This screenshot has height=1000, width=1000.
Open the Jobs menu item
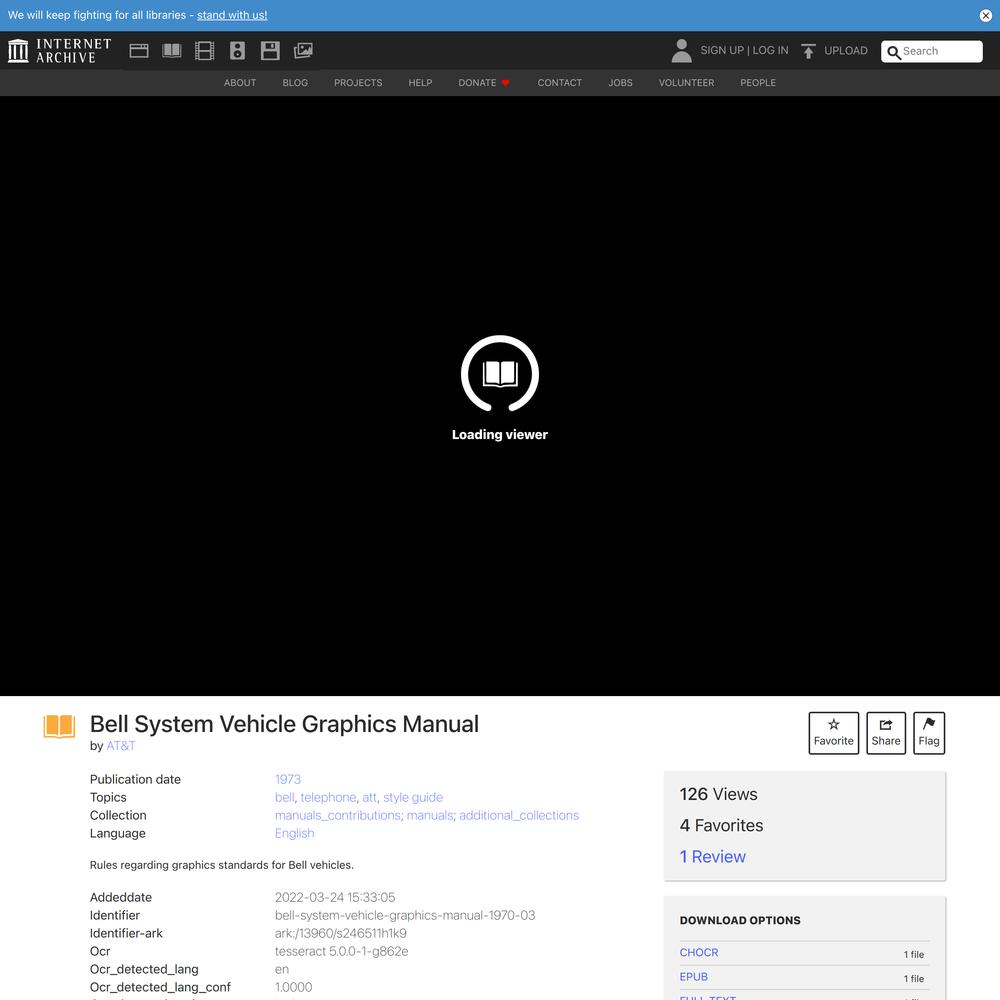(x=621, y=83)
